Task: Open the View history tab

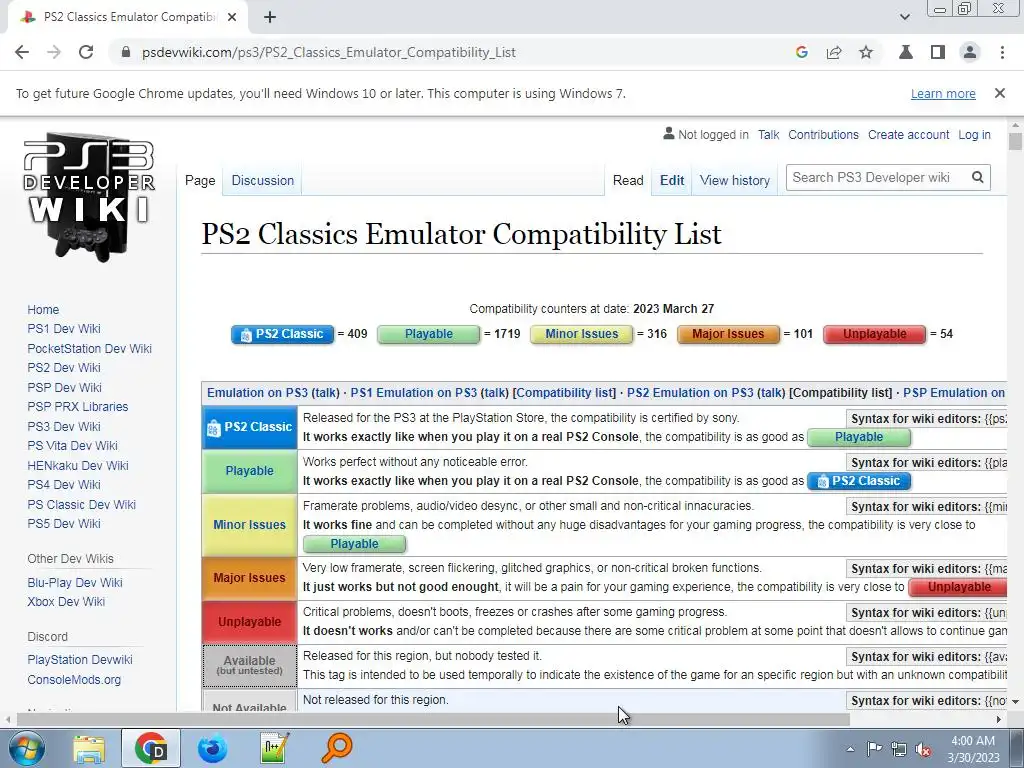Action: [x=735, y=180]
